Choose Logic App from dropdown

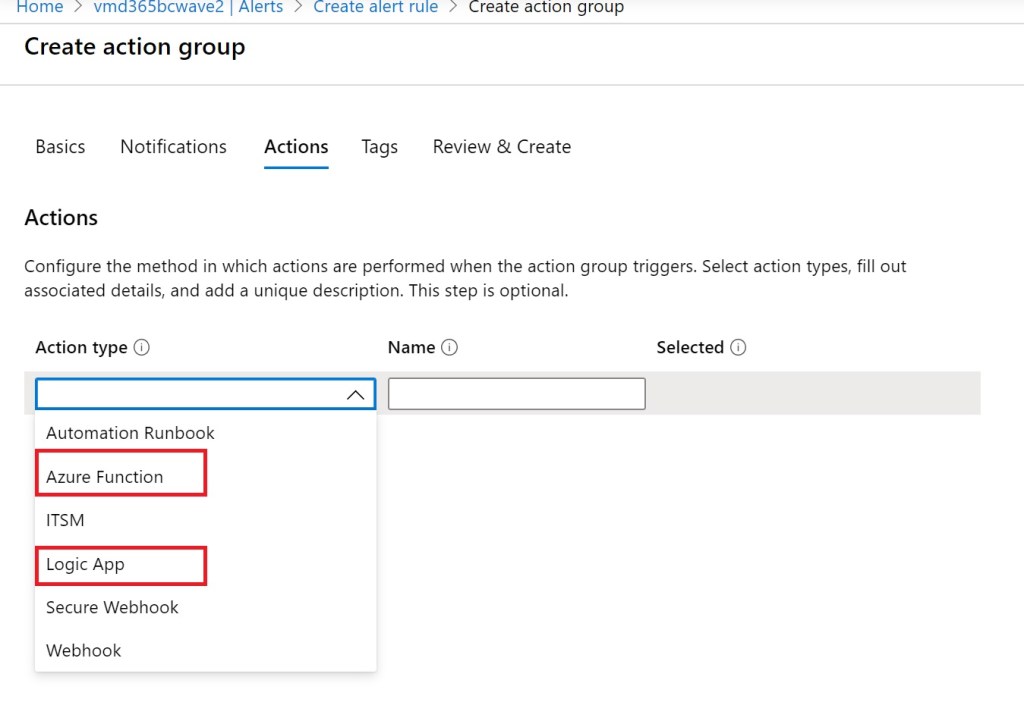click(x=86, y=564)
